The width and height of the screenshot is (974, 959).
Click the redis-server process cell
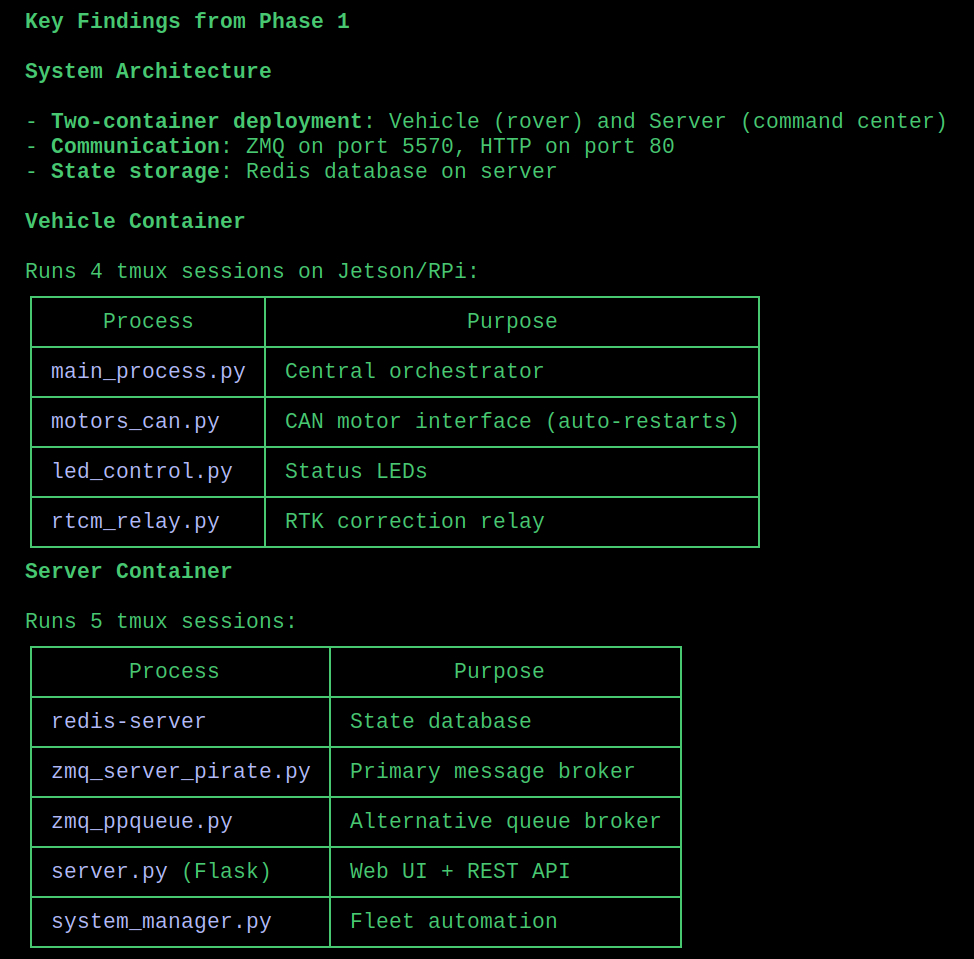point(129,722)
